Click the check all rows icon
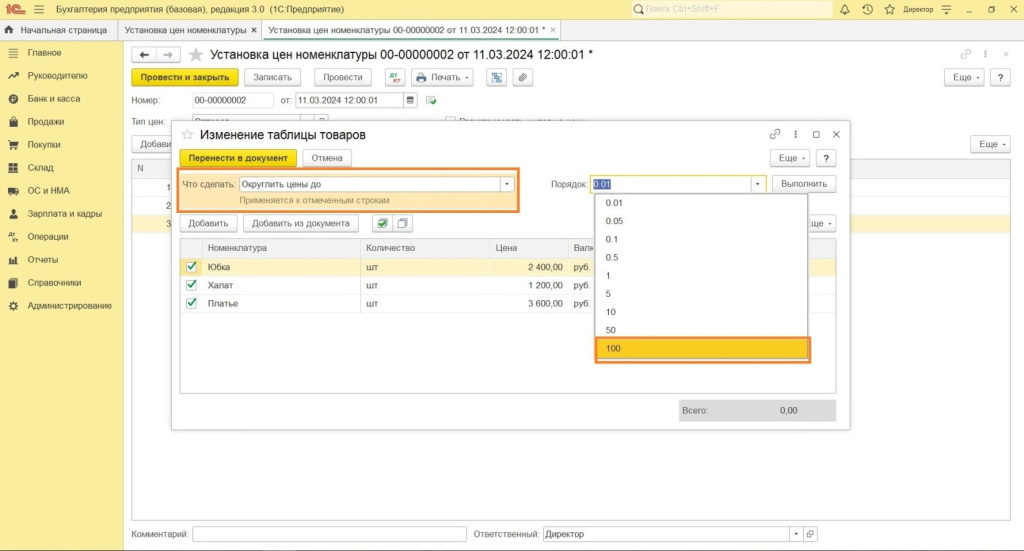1024x551 pixels. tap(381, 224)
